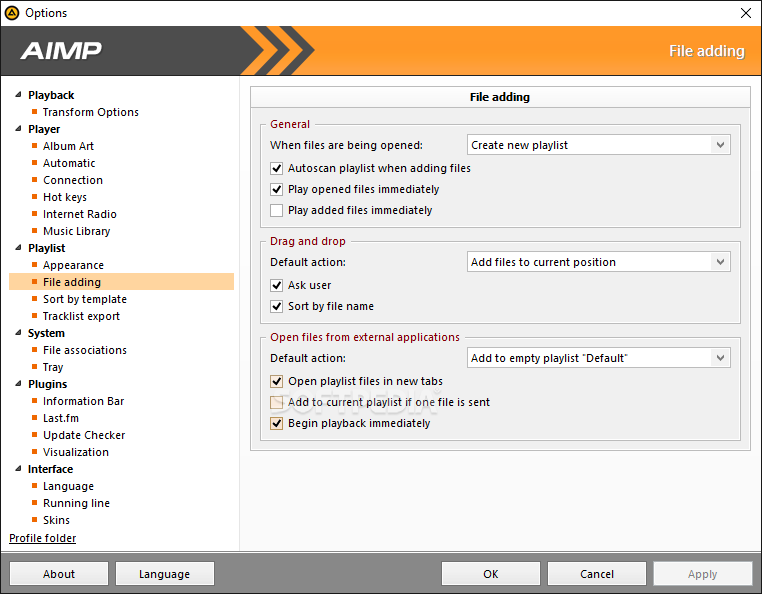This screenshot has height=594, width=762.
Task: Select the System category header
Action: pyautogui.click(x=46, y=333)
